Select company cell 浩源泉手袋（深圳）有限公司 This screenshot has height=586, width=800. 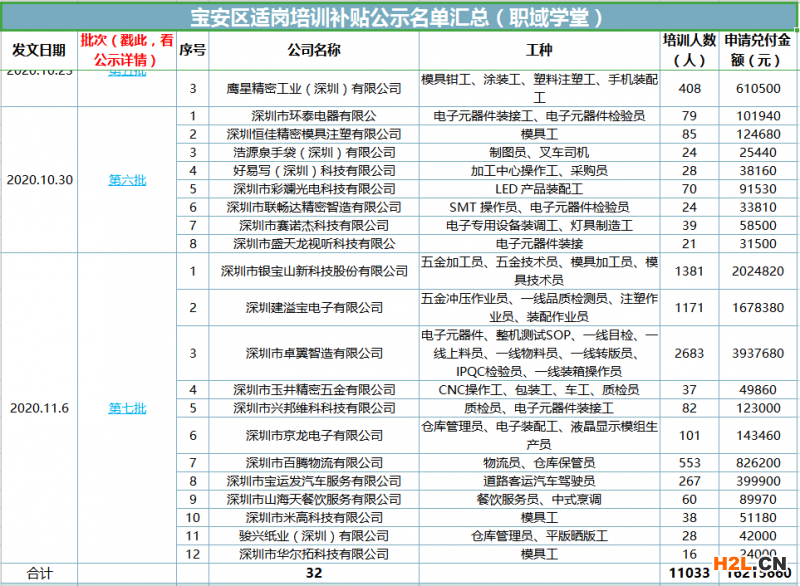click(314, 152)
